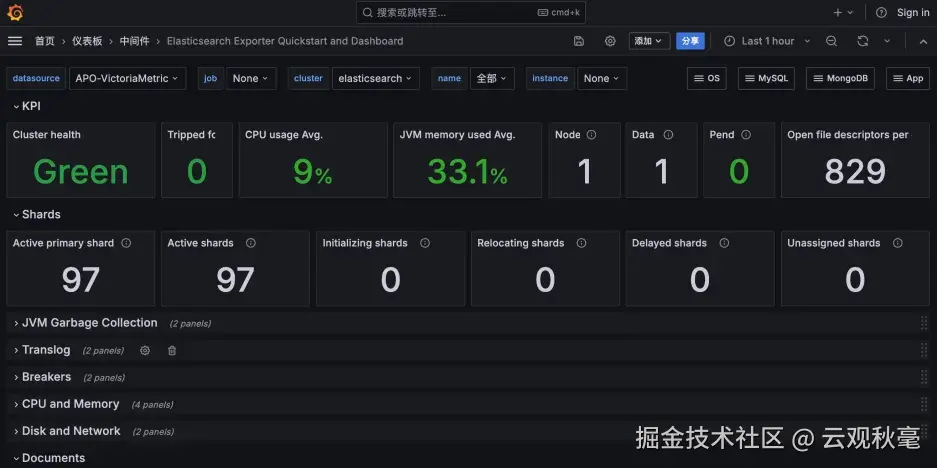937x468 pixels.
Task: Click info icon on Delayed shards
Action: pyautogui.click(x=724, y=243)
